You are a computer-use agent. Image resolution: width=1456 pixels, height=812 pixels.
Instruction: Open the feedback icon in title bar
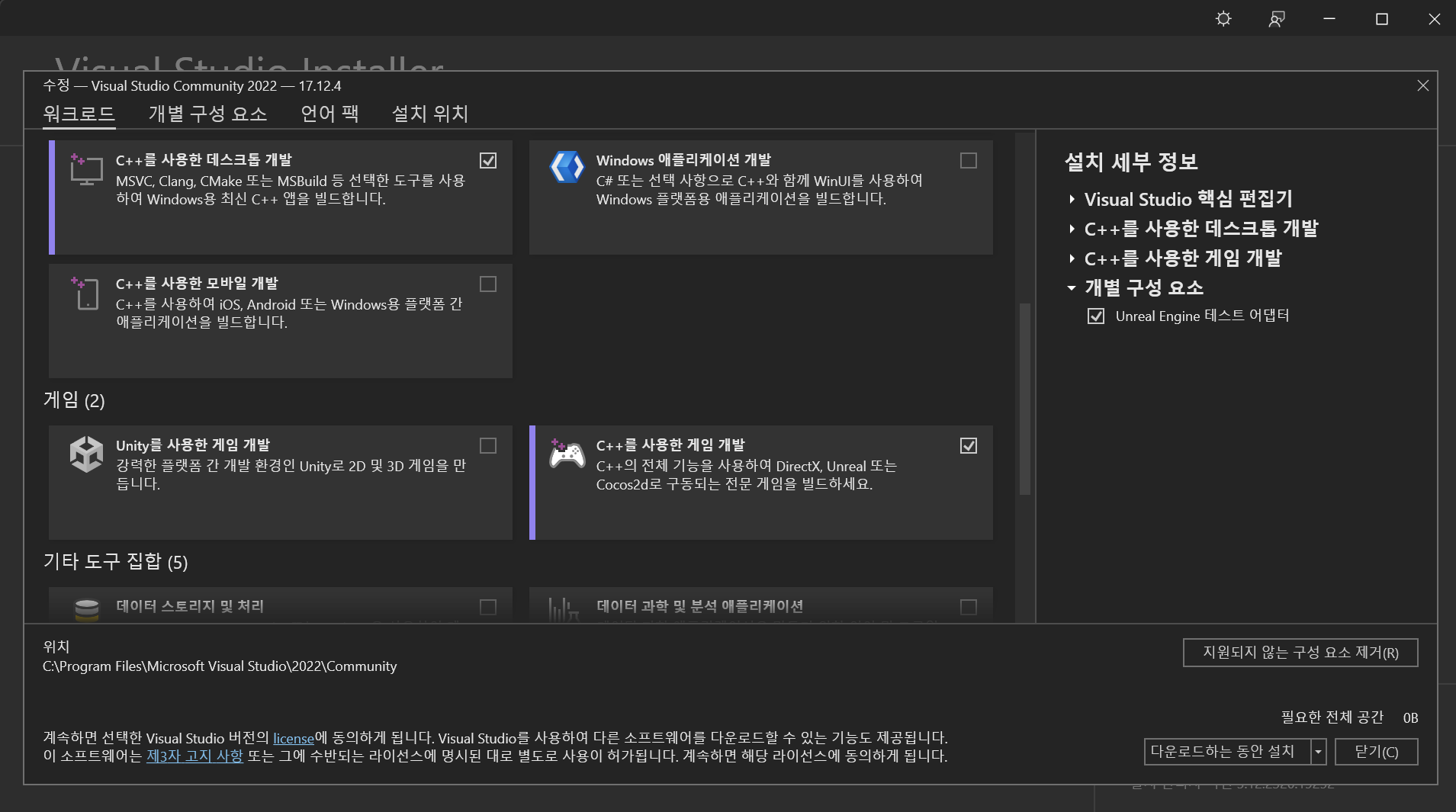click(x=1276, y=18)
